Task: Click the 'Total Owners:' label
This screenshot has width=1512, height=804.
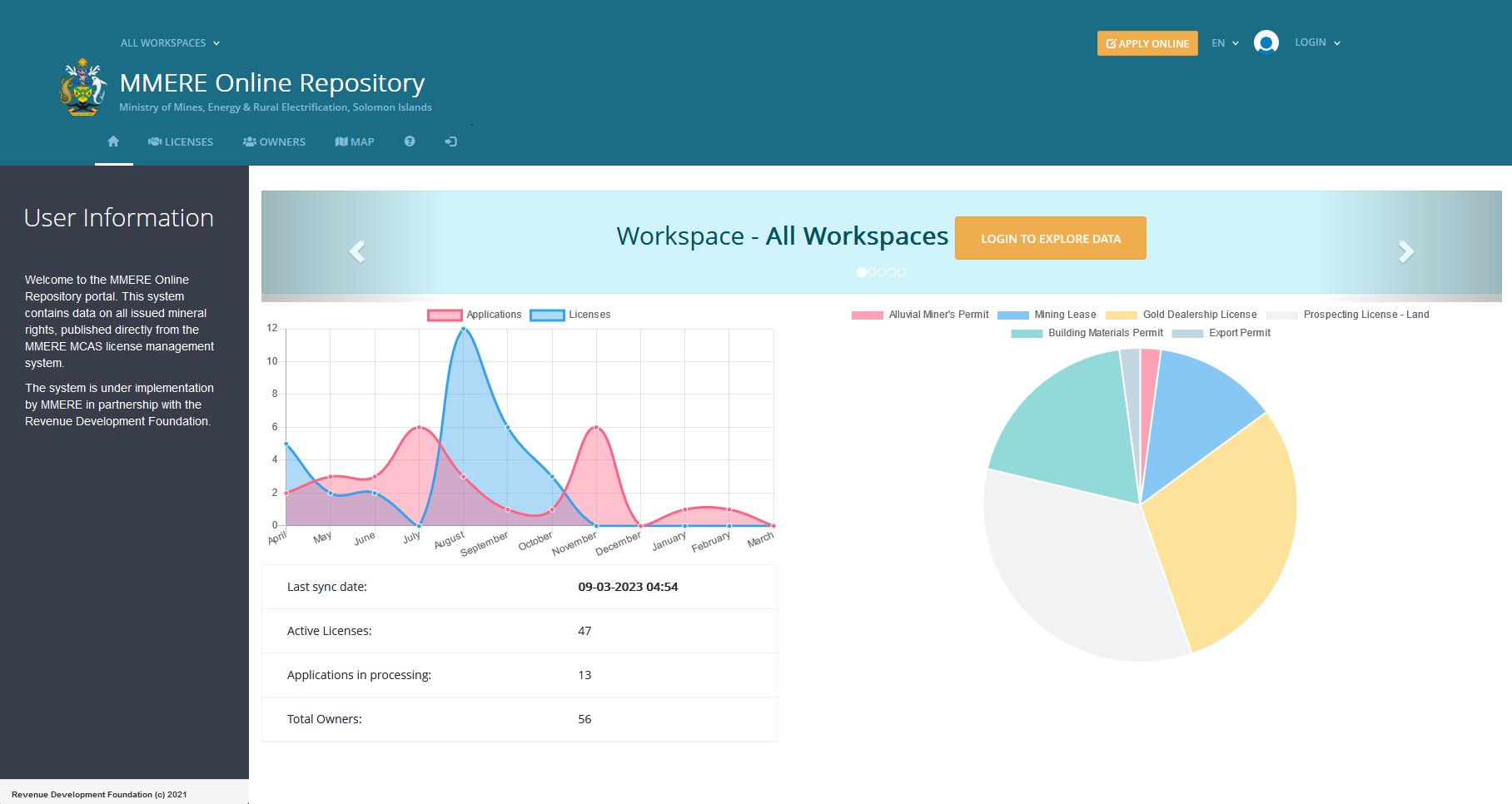Action: 325,719
